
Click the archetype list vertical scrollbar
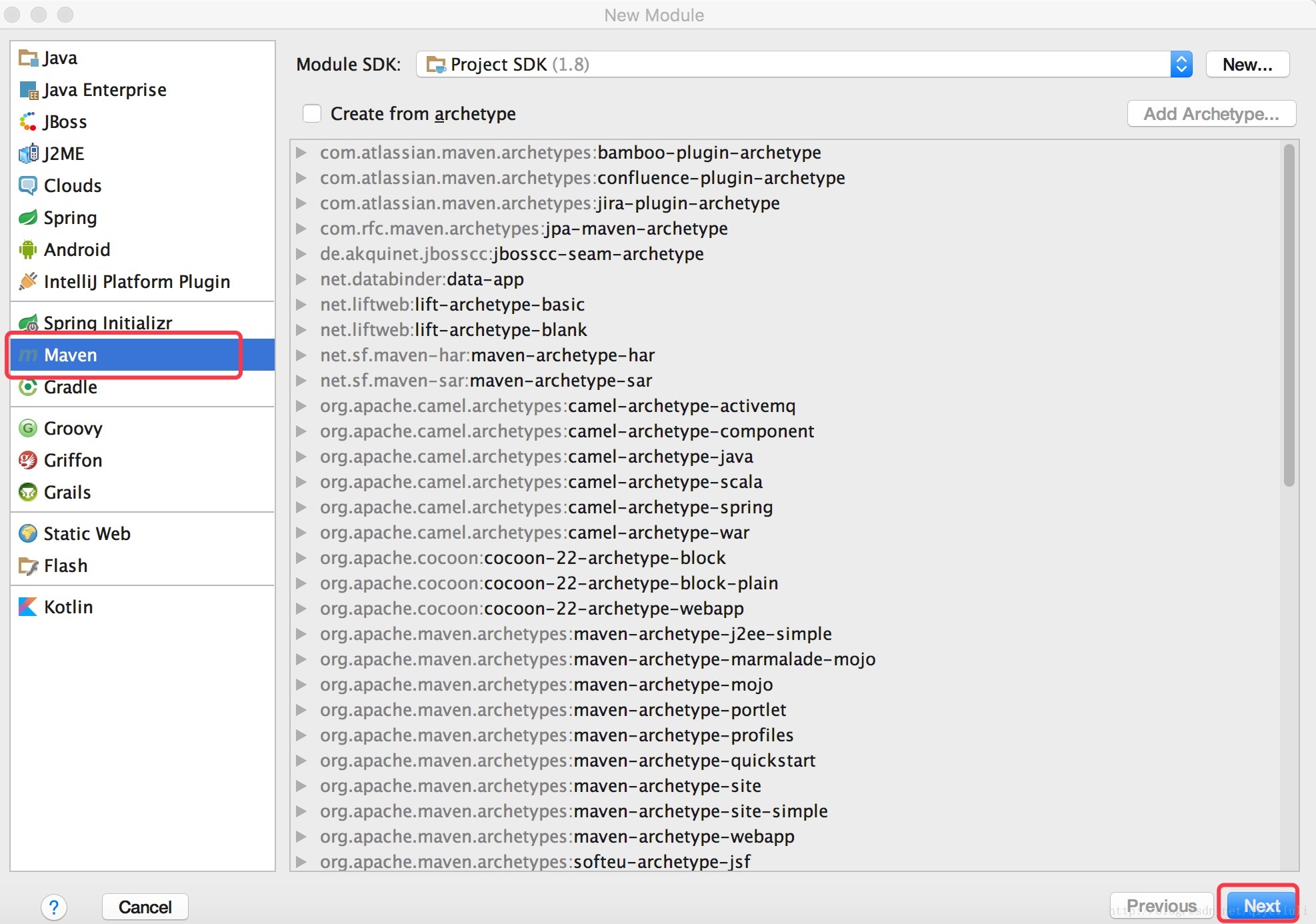pos(1289,315)
